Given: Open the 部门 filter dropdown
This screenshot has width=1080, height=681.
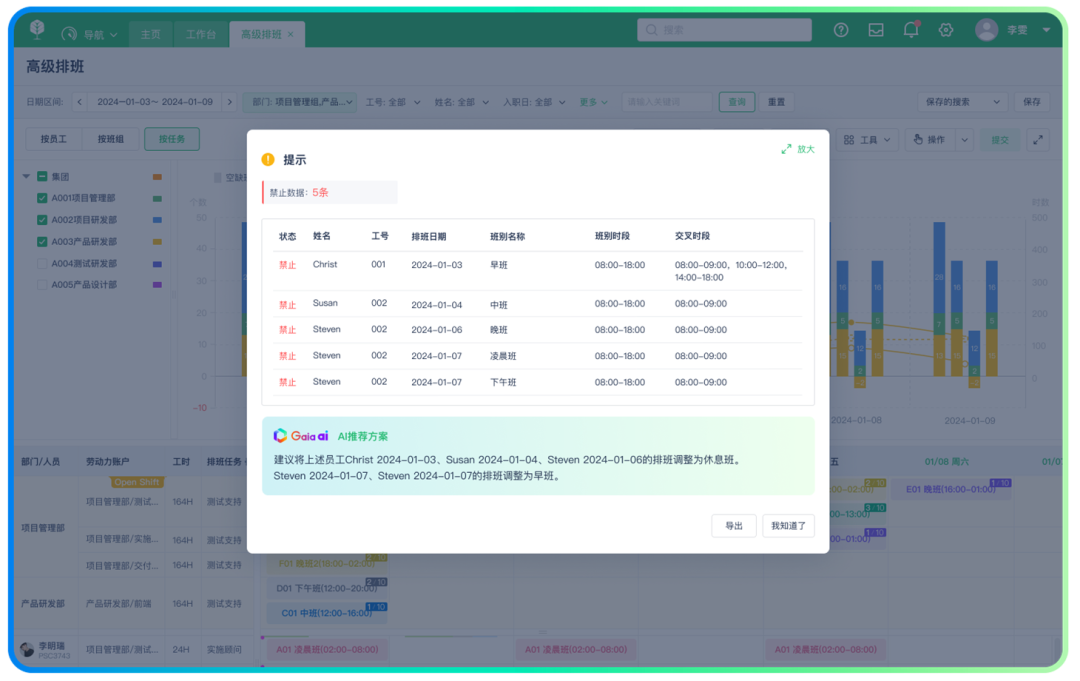Looking at the screenshot, I should pos(302,102).
